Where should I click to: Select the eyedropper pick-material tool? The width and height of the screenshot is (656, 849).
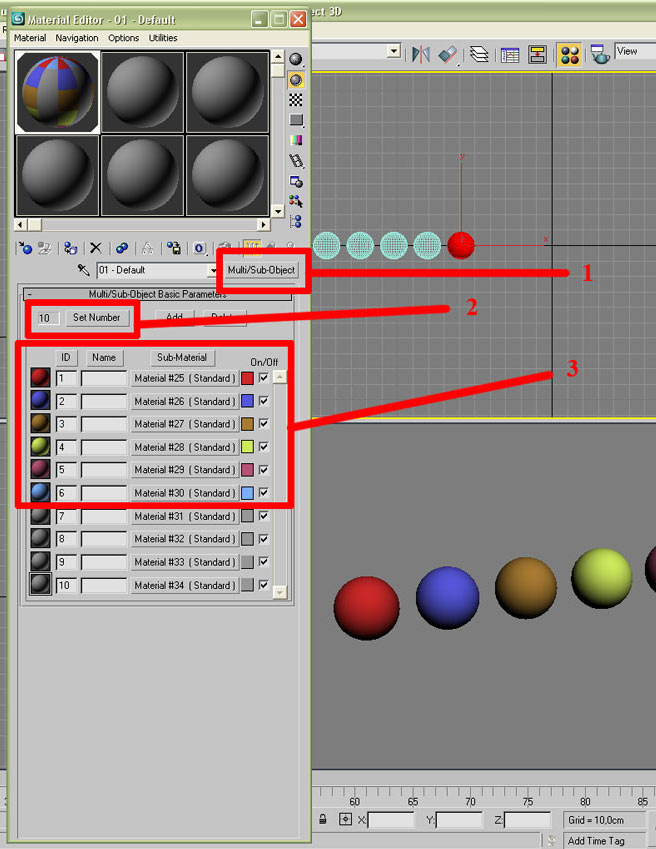point(83,270)
